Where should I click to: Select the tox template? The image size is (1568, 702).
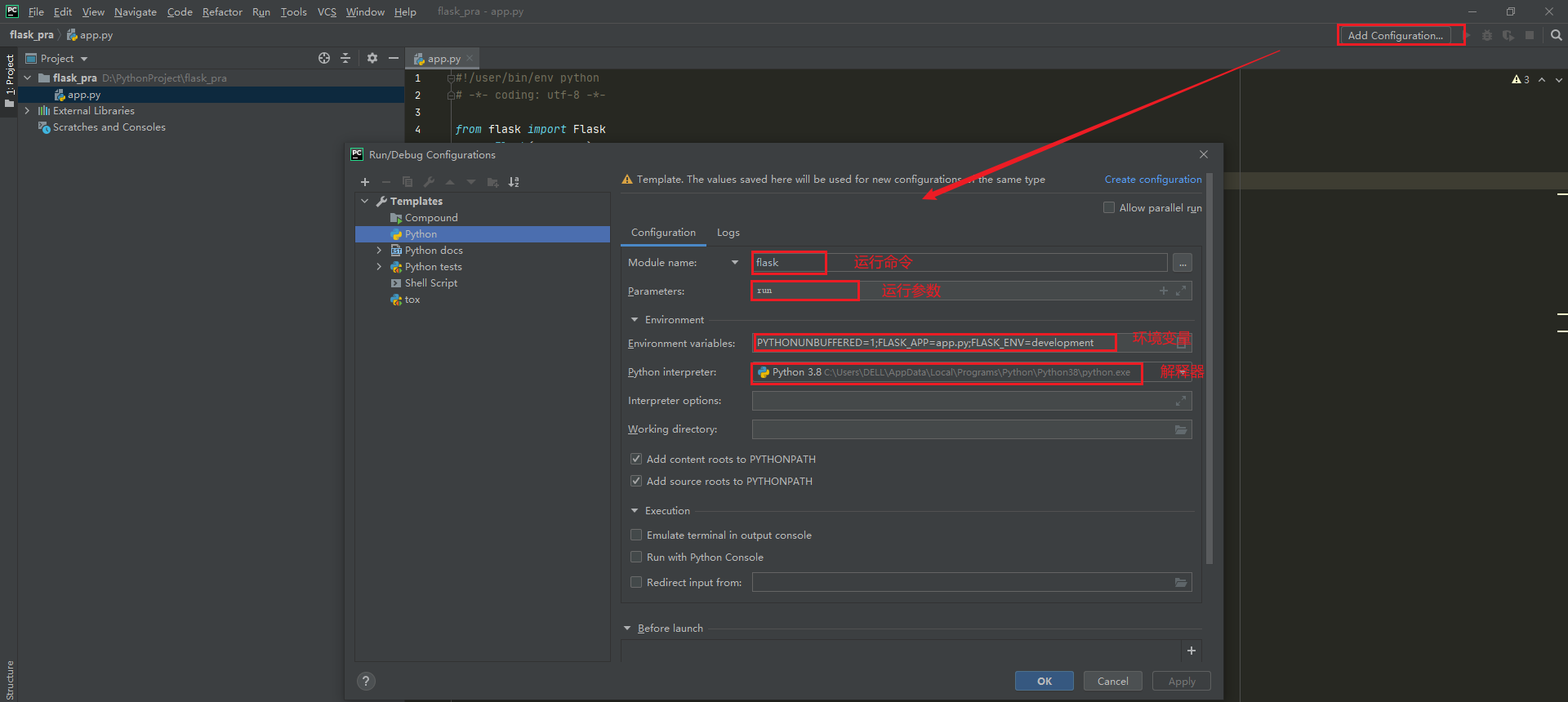(x=412, y=300)
